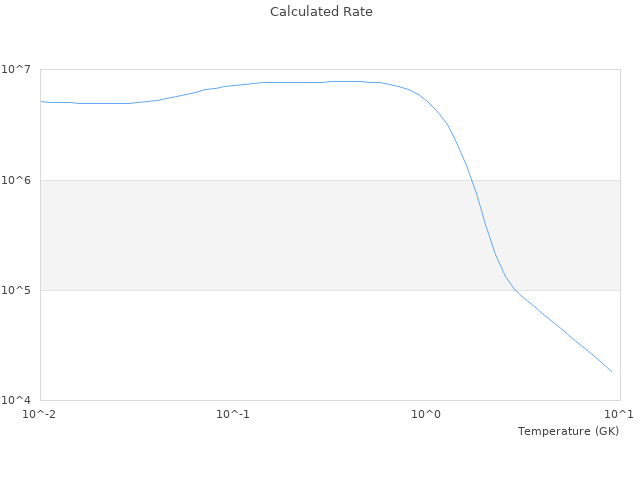Click the "Calculated Rate" chart title
Image resolution: width=640 pixels, height=480 pixels.
(x=321, y=12)
